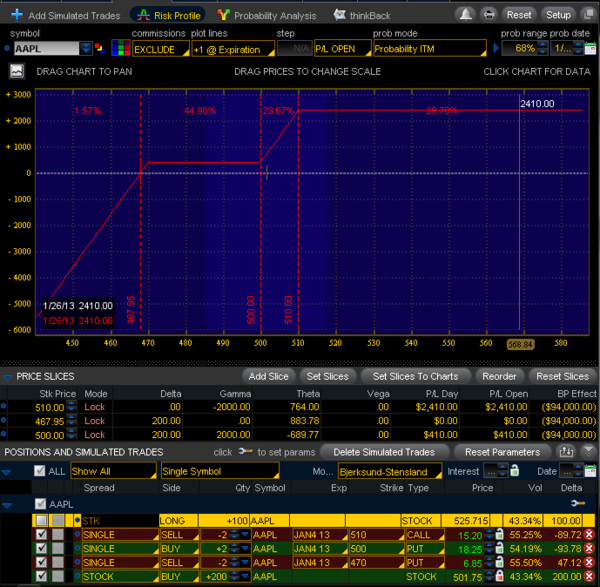Open the Show All filter dropdown
Screen dimensions: 600x587
tap(113, 471)
